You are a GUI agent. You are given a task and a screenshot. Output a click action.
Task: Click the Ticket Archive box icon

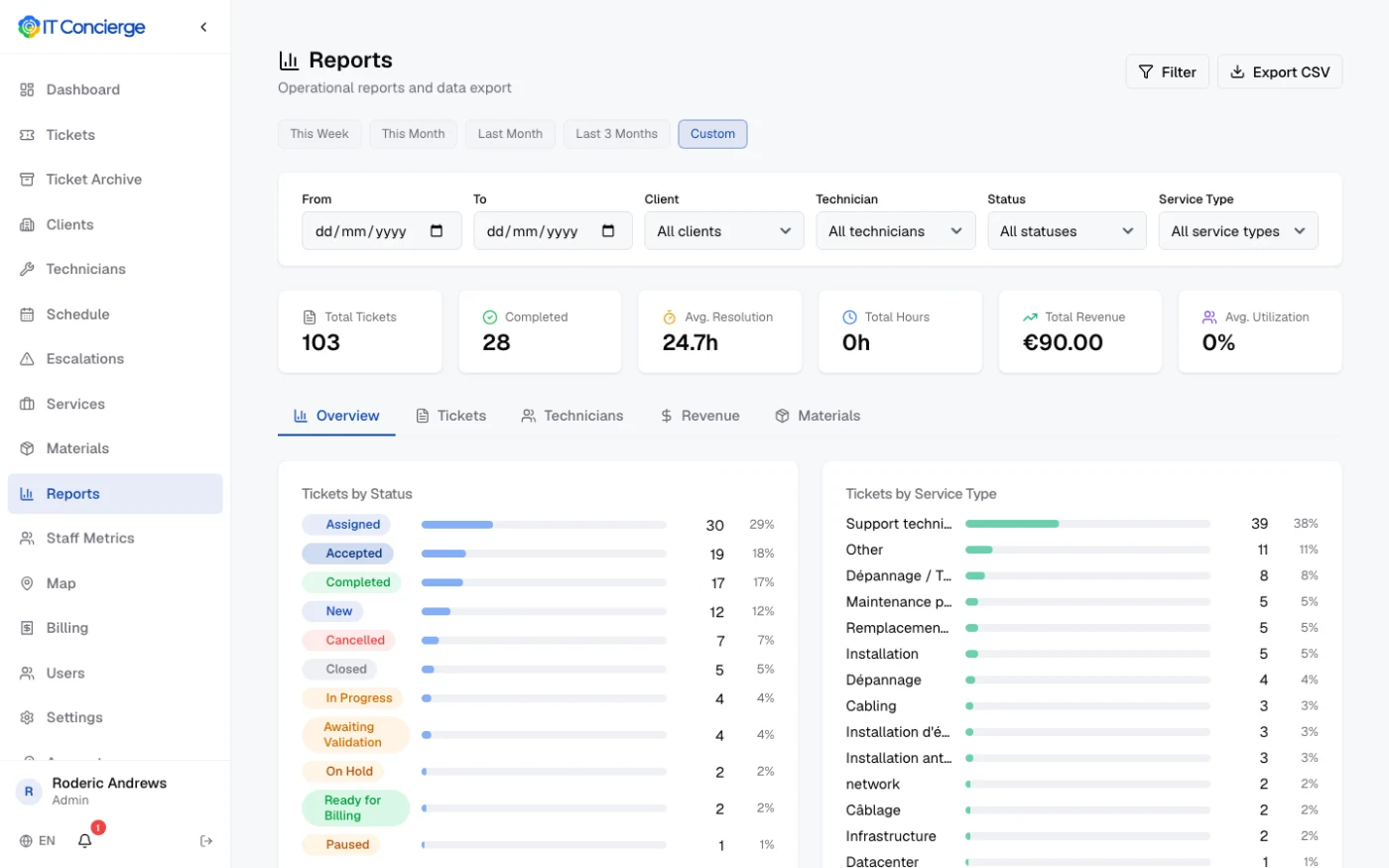point(27,180)
